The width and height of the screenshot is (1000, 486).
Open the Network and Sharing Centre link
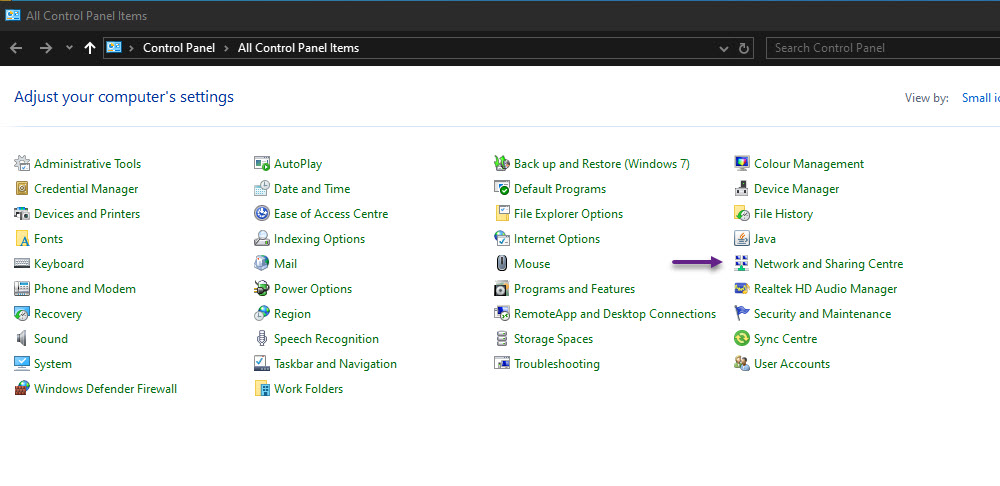(828, 263)
